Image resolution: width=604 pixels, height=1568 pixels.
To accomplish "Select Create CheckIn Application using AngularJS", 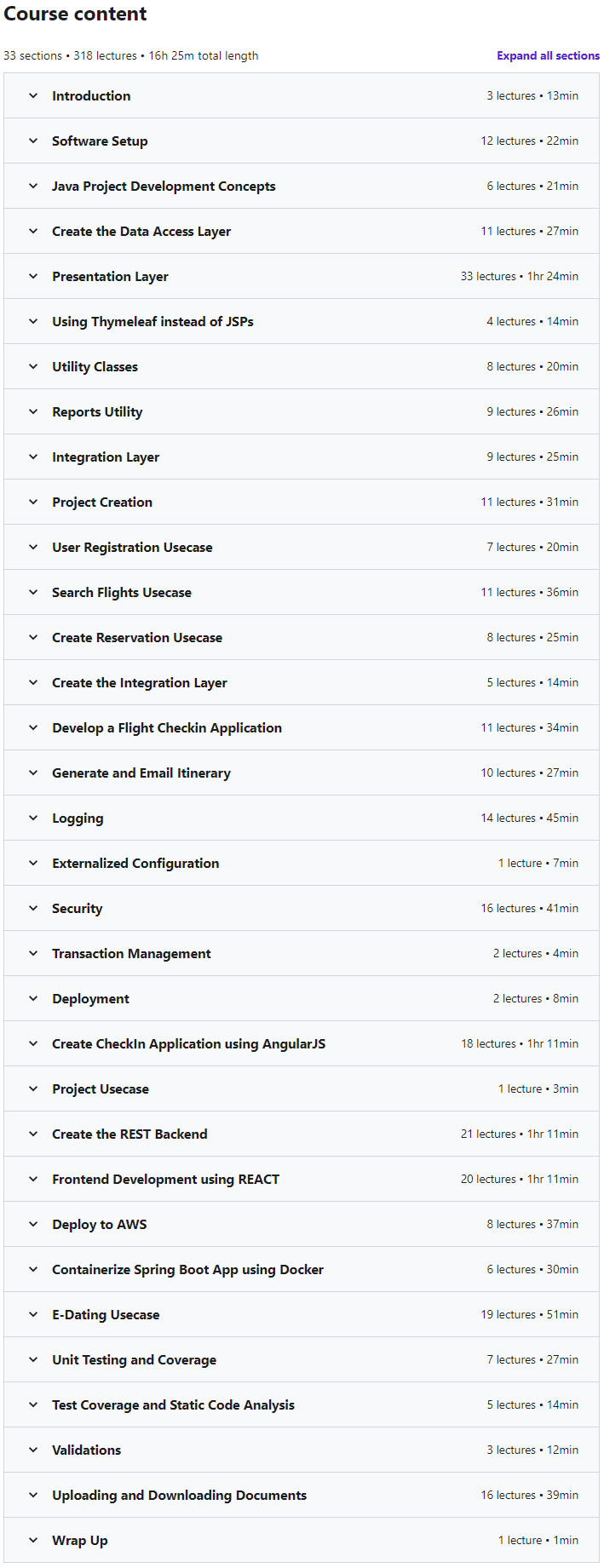I will click(x=188, y=1043).
